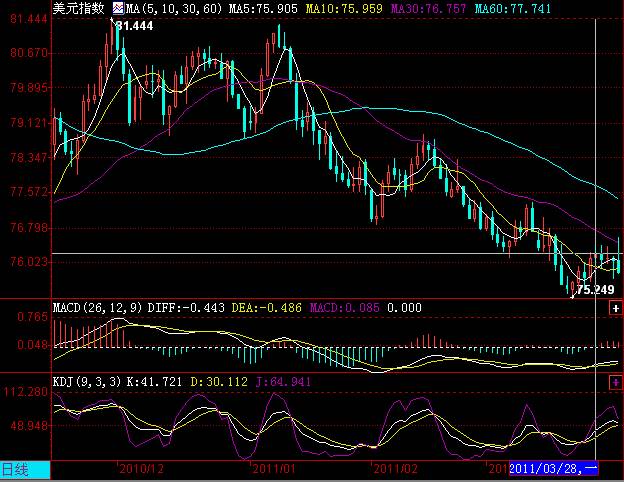Screen dimensions: 624x482
Task: Click the 2011/02 date axis marker
Action: (x=396, y=469)
